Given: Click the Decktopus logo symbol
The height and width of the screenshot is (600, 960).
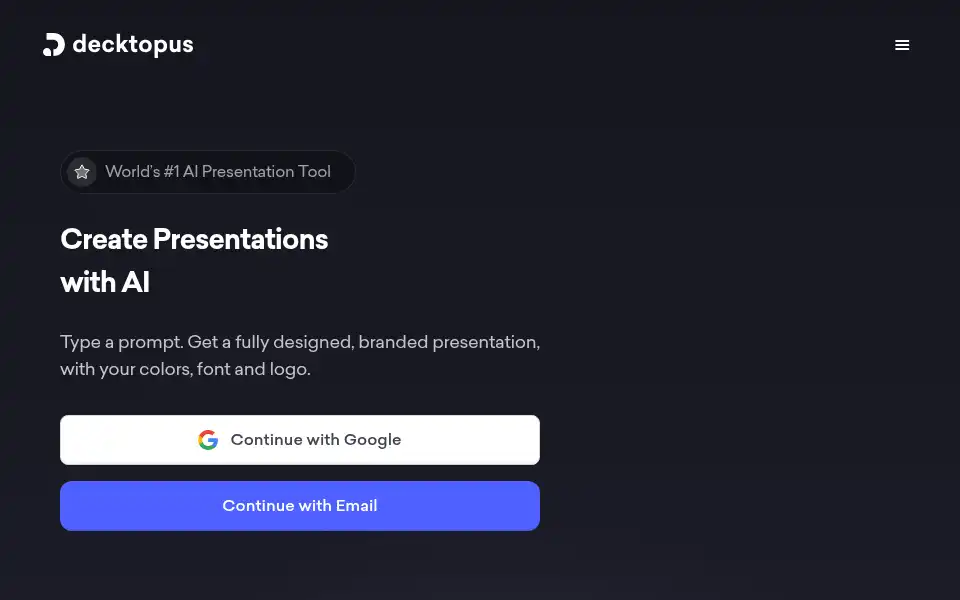Looking at the screenshot, I should (x=54, y=45).
